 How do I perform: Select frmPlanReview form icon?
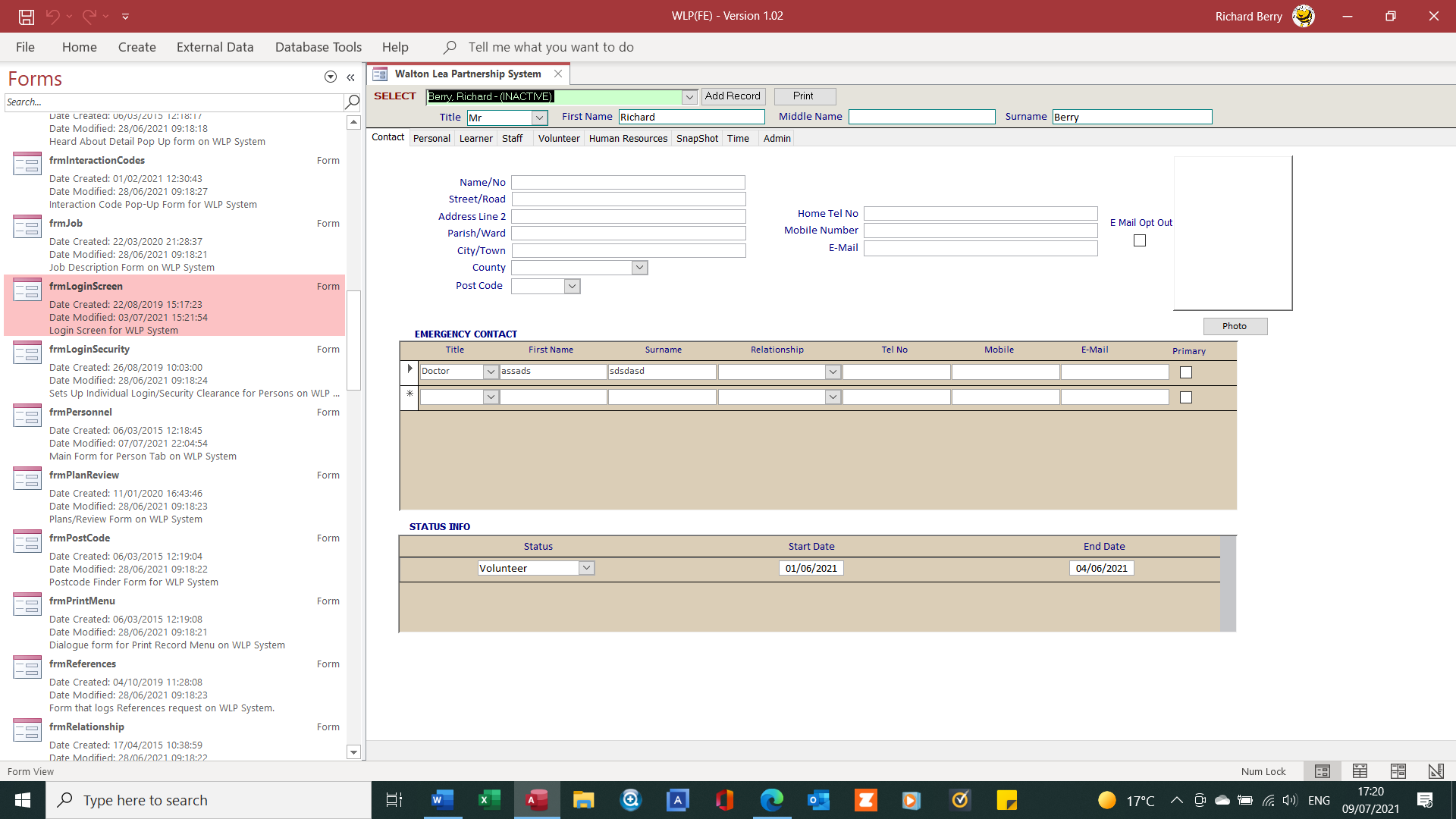point(27,479)
